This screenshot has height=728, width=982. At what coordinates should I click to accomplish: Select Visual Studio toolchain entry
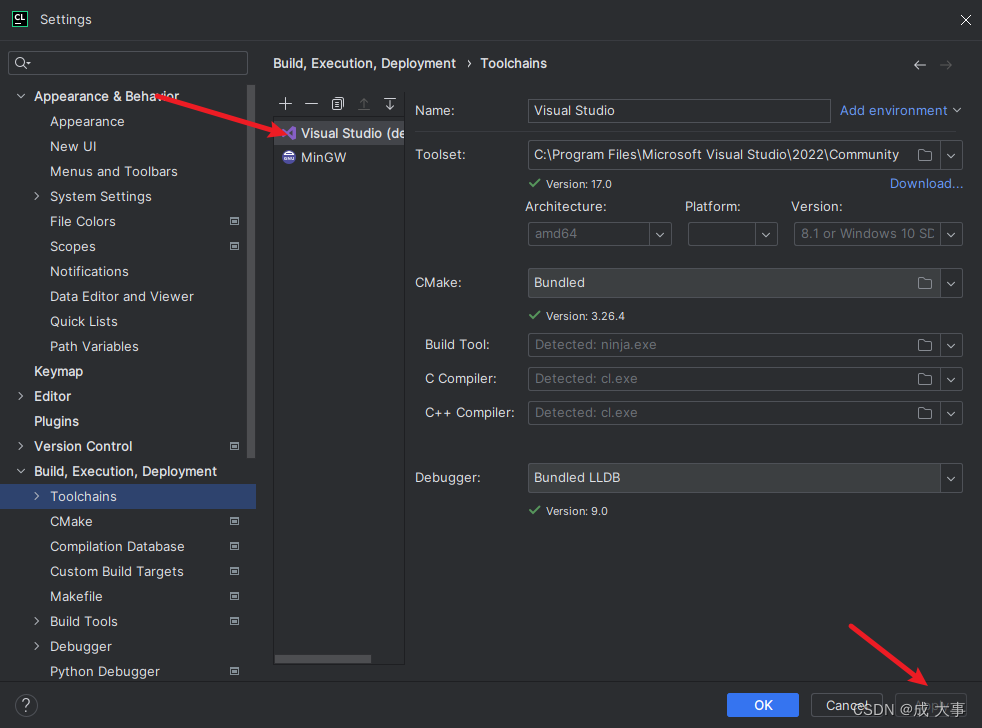tap(340, 133)
